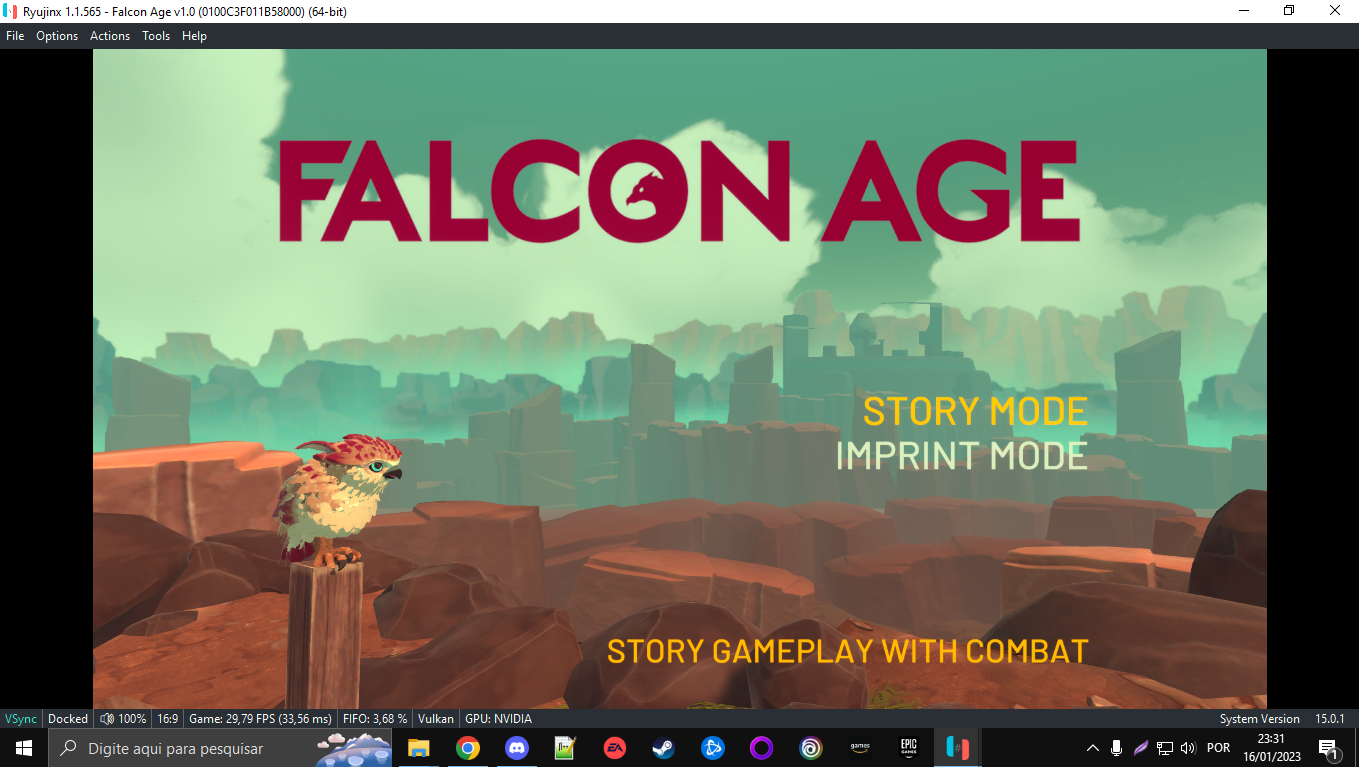Open the Actions menu

pos(110,36)
